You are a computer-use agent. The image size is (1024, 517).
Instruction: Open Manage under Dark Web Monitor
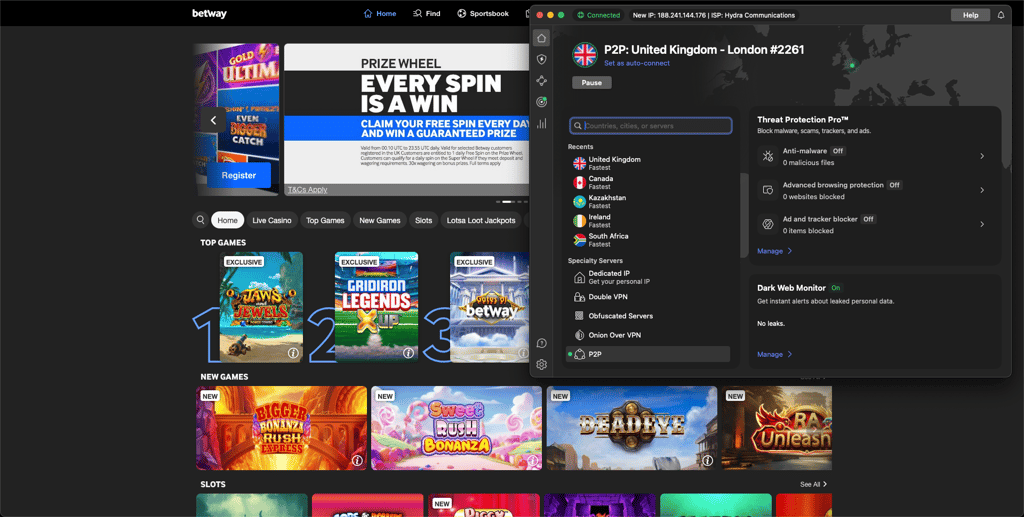coord(775,354)
